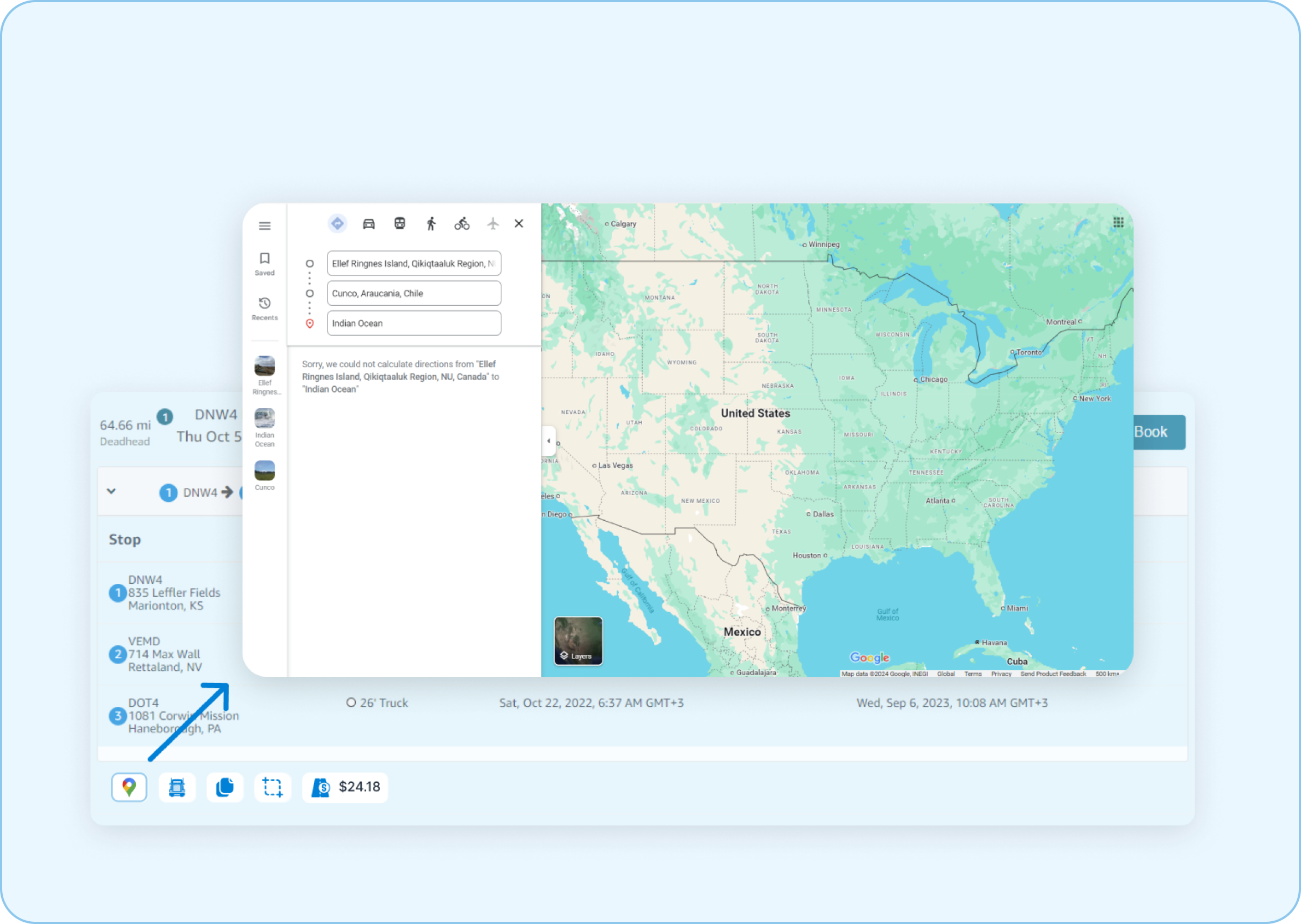Open the Google Maps hamburger menu
Image resolution: width=1301 pixels, height=924 pixels.
pyautogui.click(x=265, y=226)
